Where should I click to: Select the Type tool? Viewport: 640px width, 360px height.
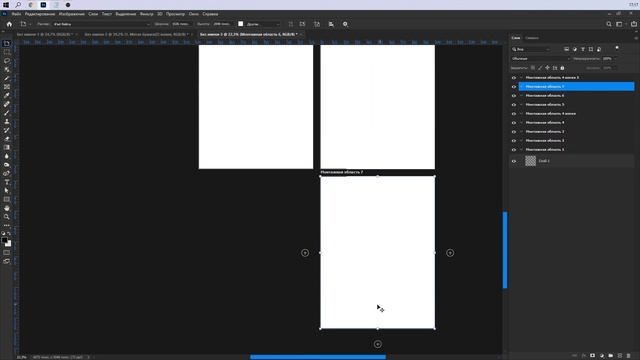[7, 182]
